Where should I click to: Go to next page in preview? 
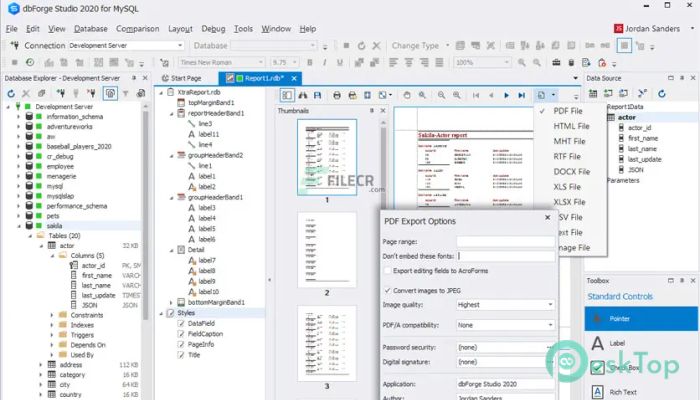506,95
